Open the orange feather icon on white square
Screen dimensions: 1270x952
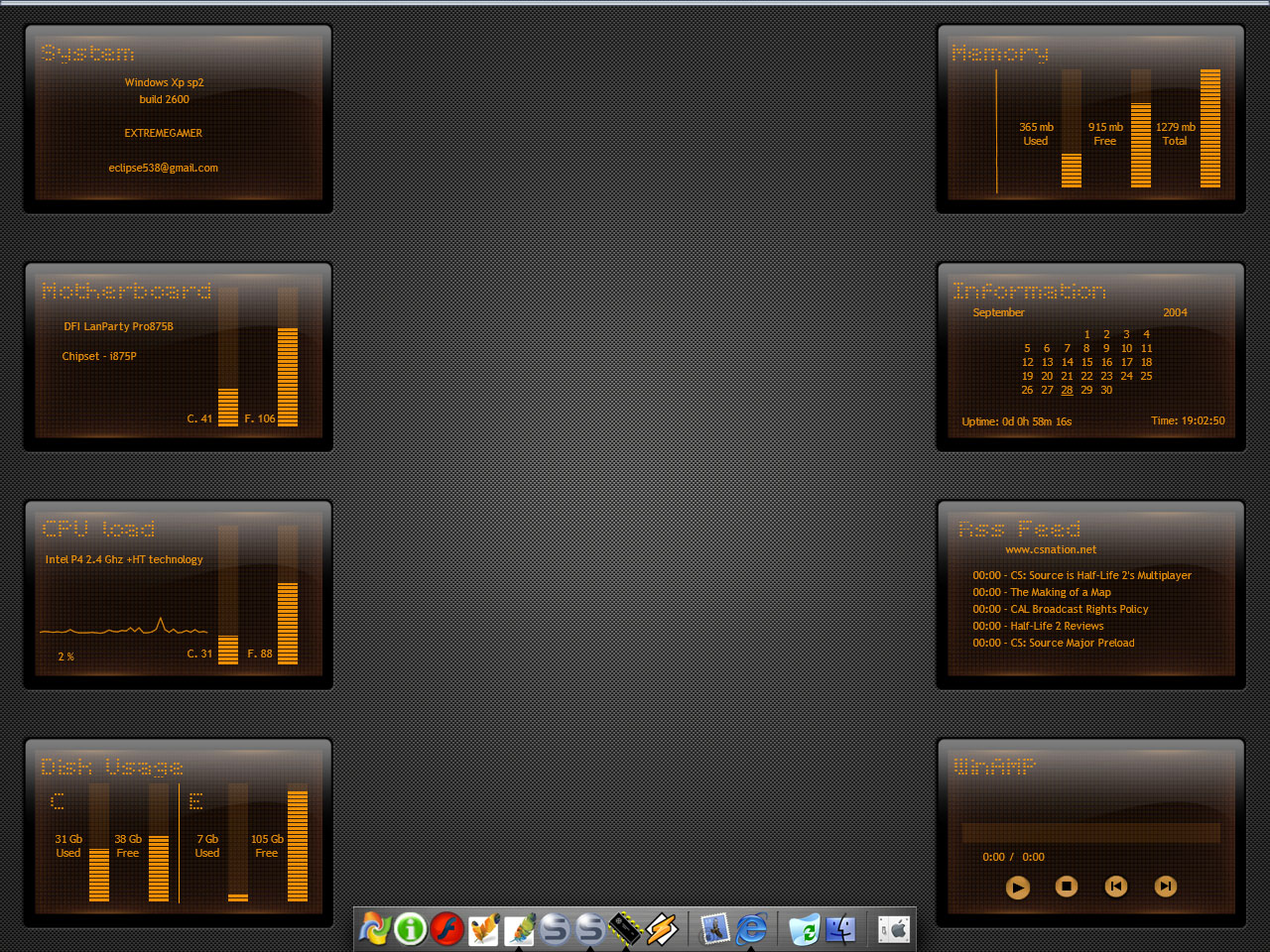coord(483,929)
